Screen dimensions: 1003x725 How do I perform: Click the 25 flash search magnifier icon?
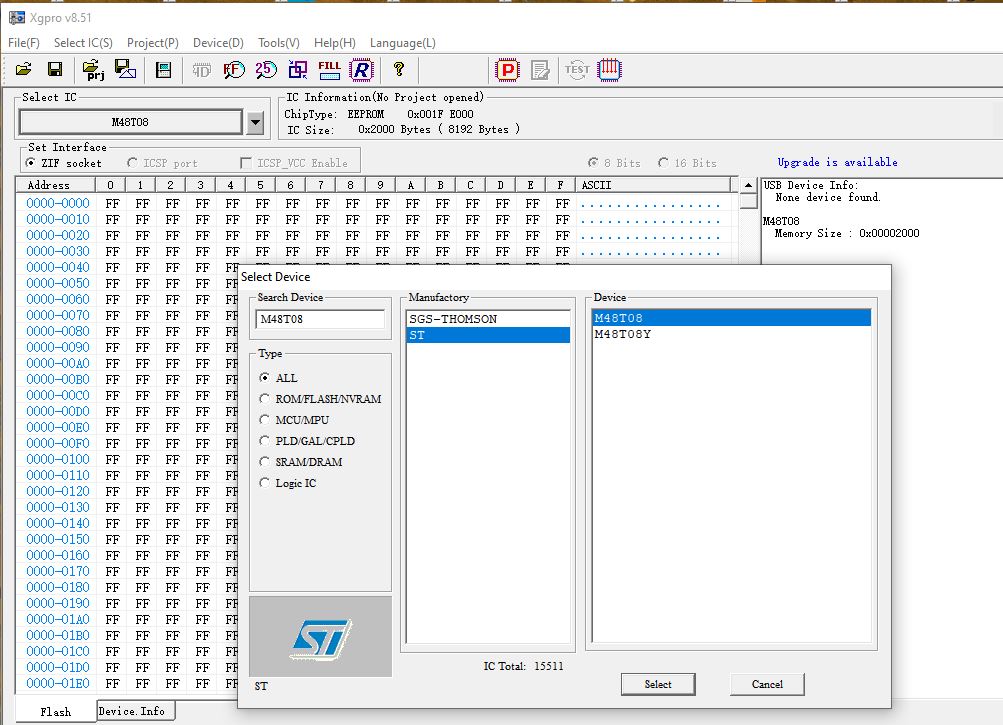tap(265, 69)
